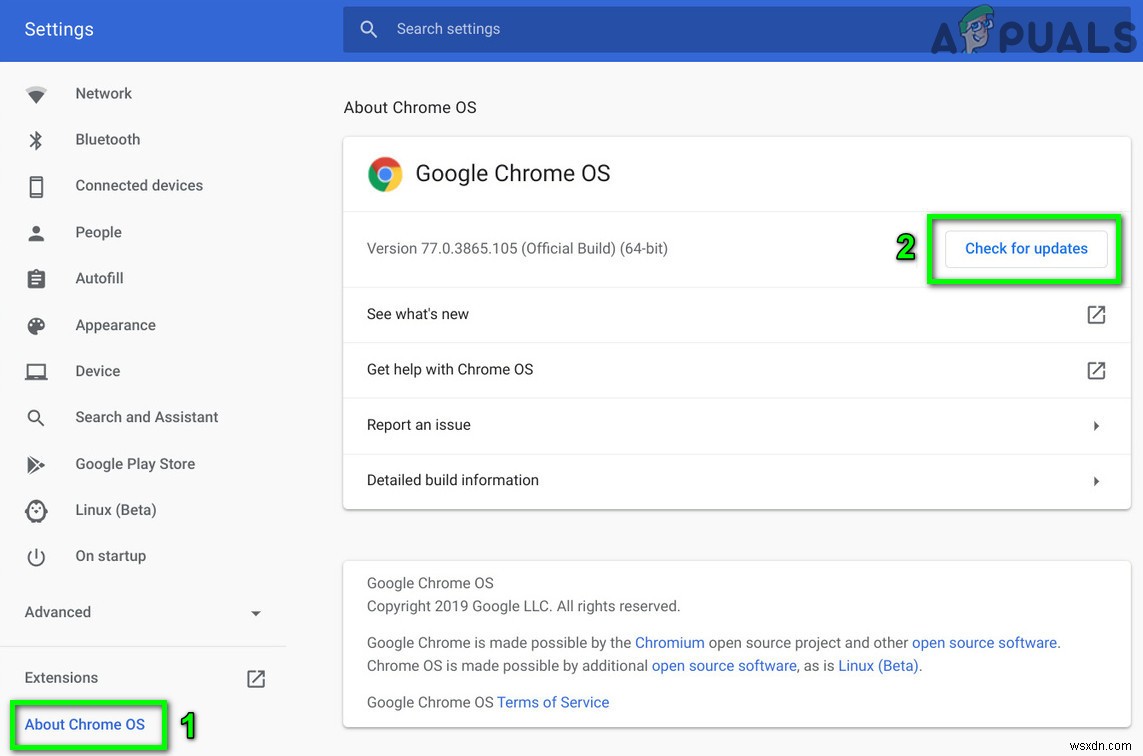Open Connected devices settings

36,185
